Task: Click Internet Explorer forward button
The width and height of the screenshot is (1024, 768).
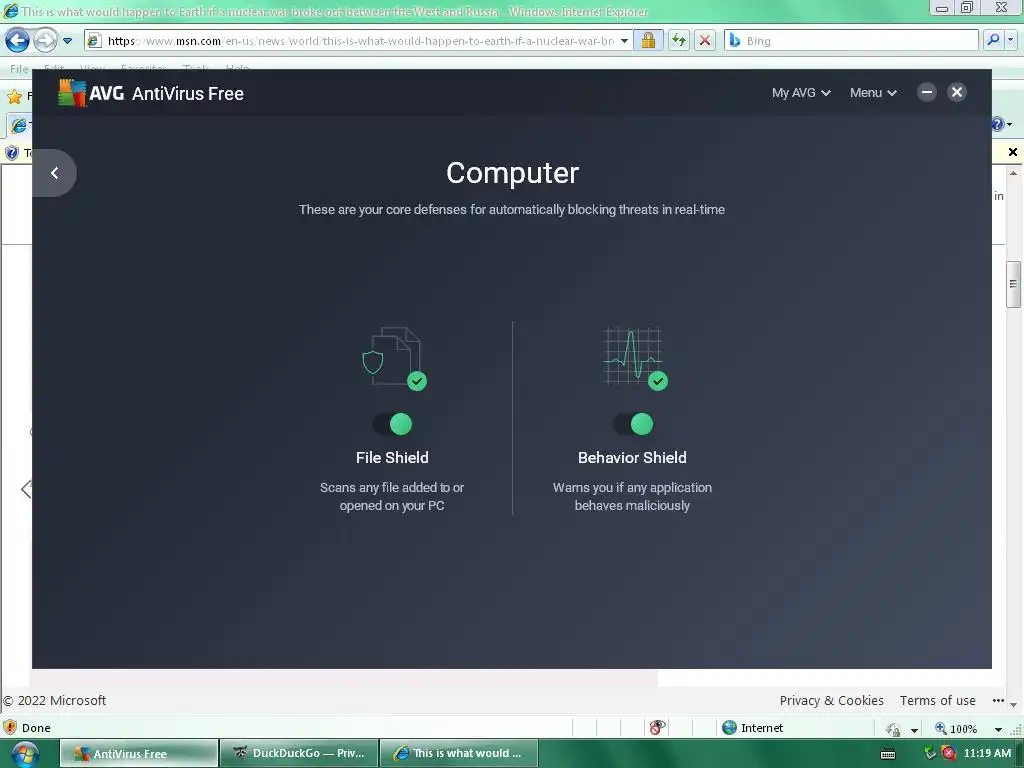Action: 45,40
